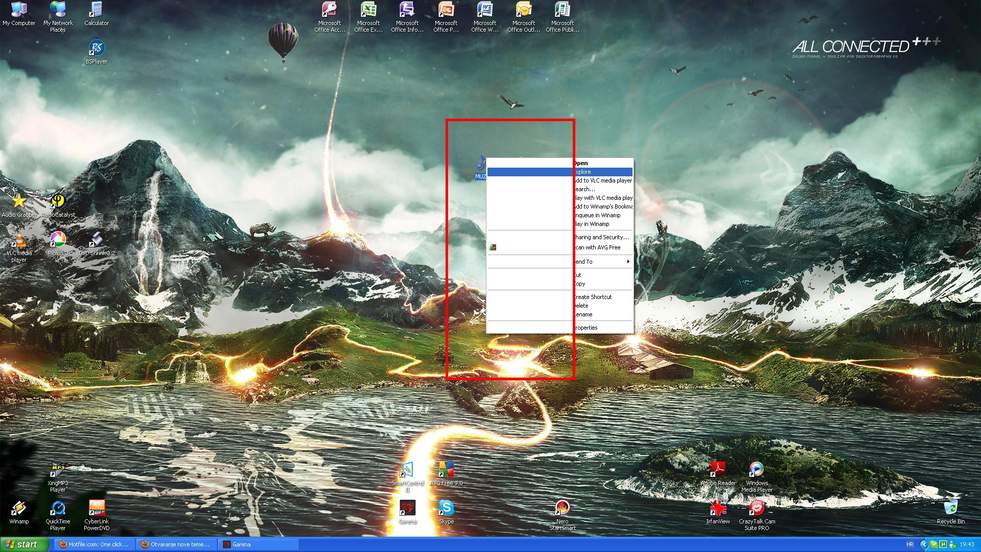Select Add to VLC media player

point(560,181)
